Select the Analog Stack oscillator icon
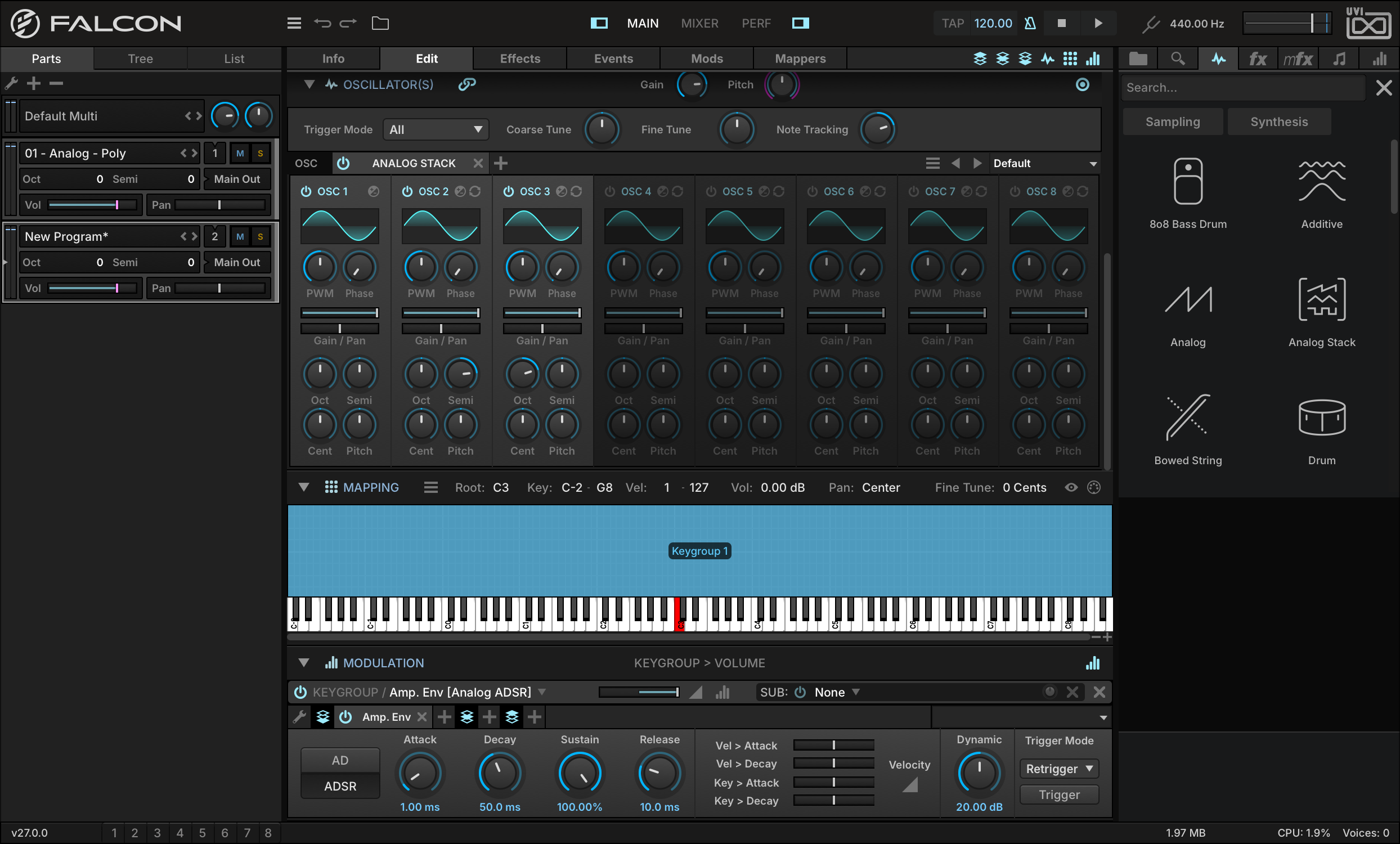1400x844 pixels. [x=1322, y=299]
